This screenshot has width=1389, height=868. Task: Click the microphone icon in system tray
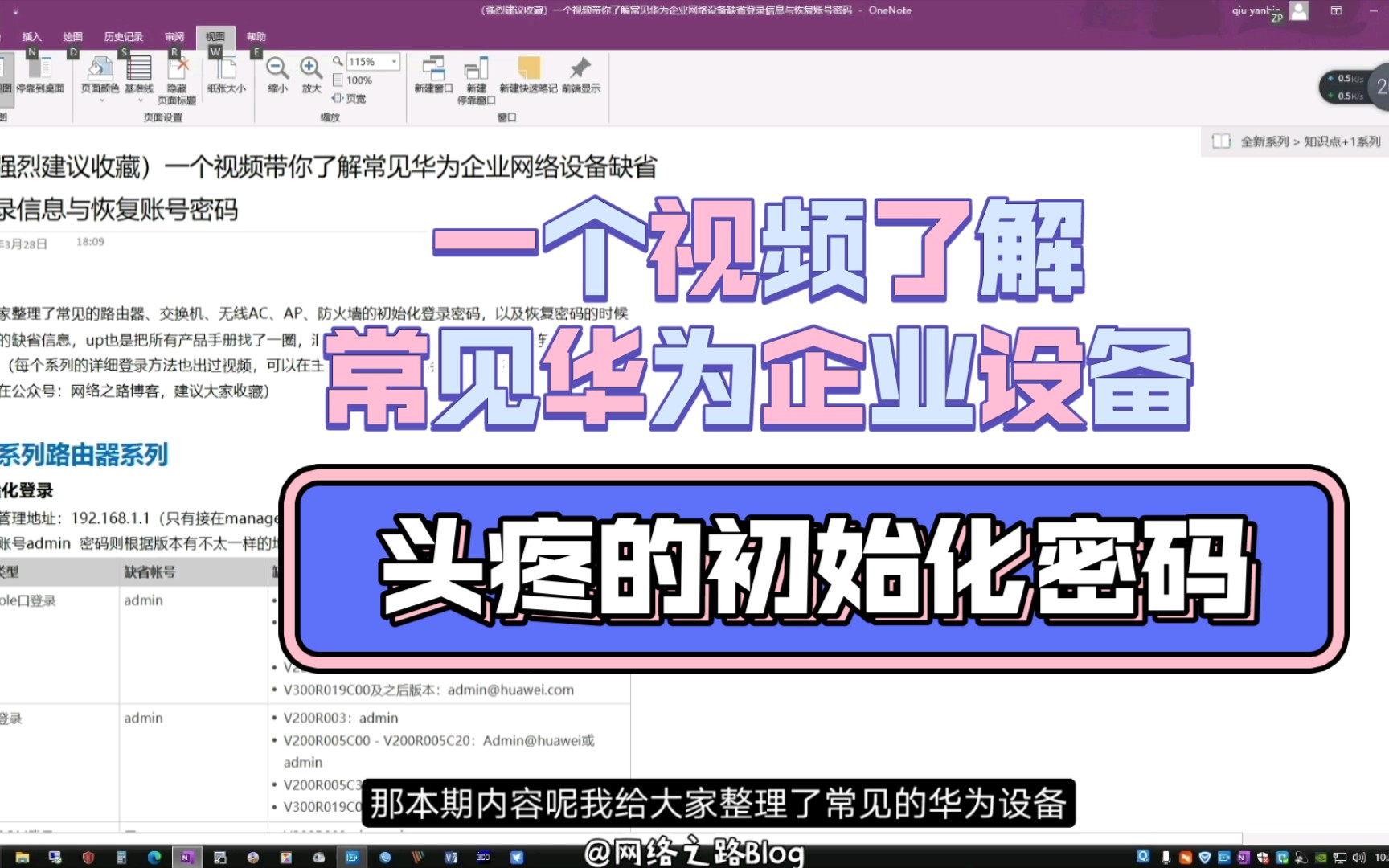pyautogui.click(x=1166, y=858)
